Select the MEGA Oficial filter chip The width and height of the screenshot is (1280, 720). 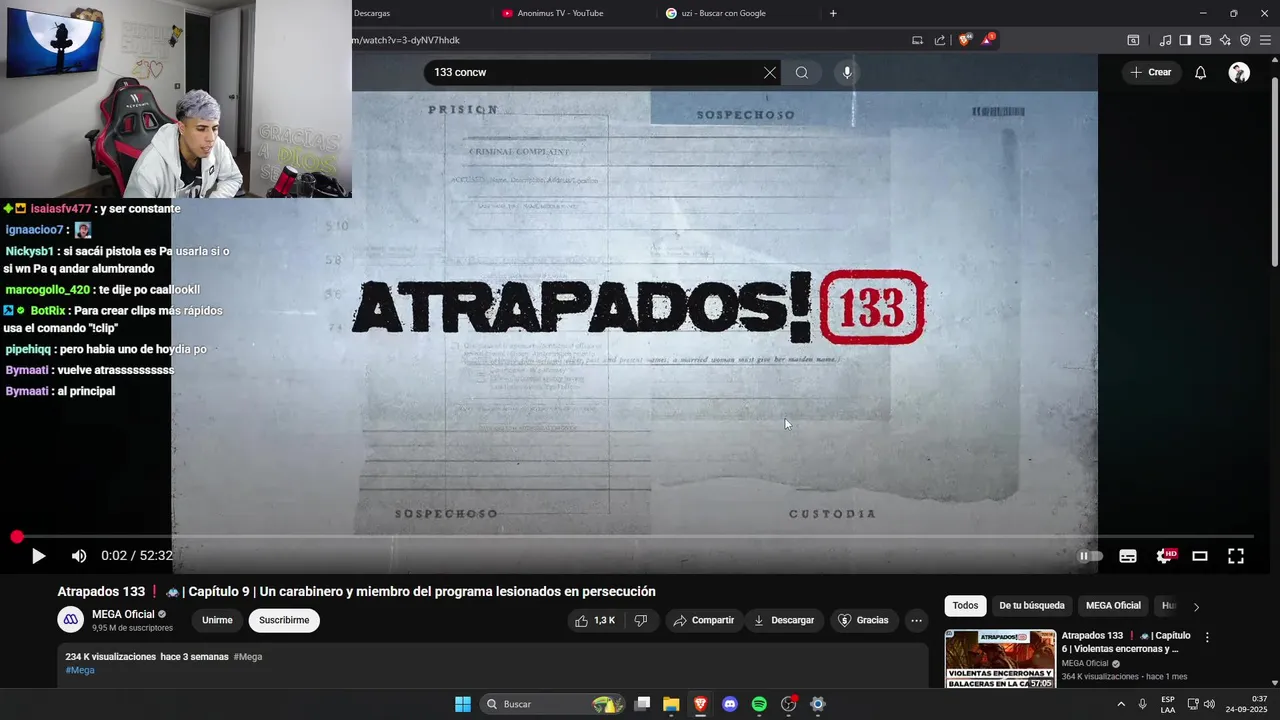pos(1113,605)
